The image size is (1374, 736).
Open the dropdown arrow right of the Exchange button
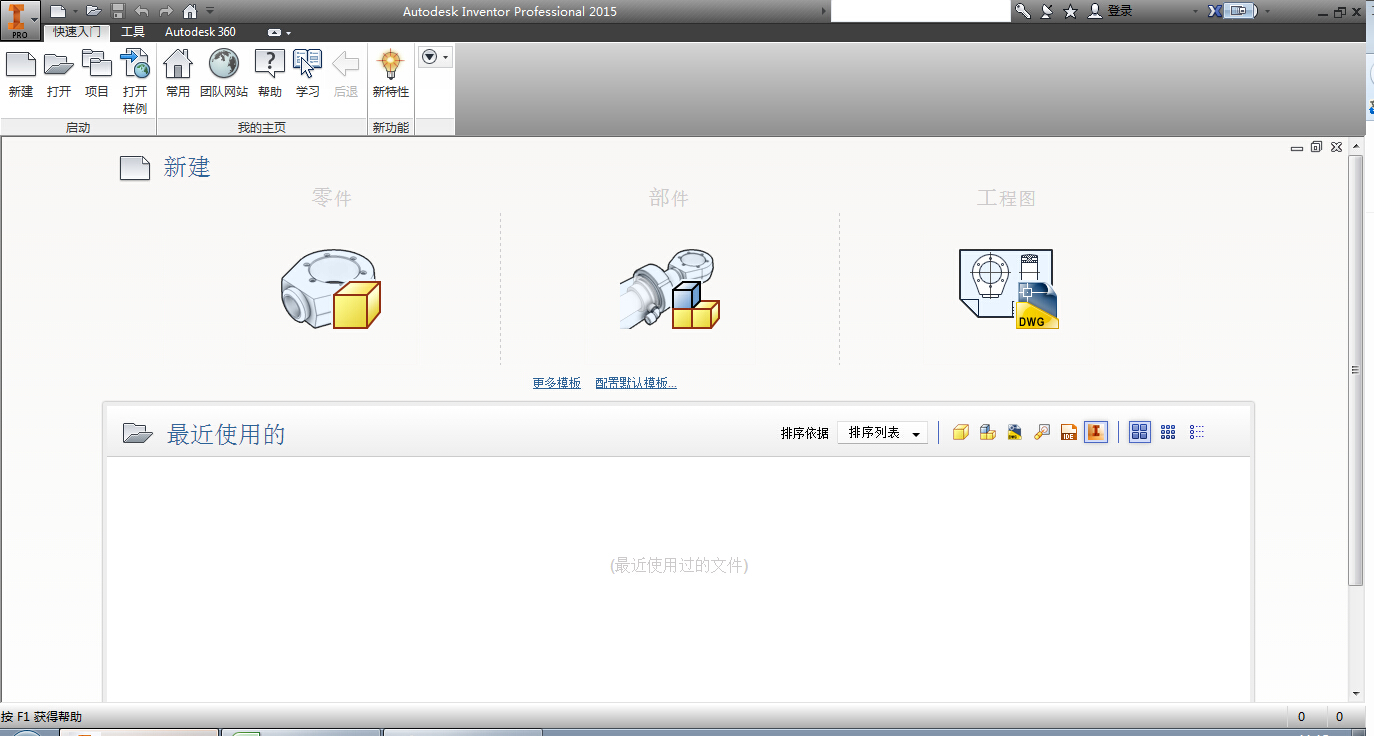[1268, 11]
